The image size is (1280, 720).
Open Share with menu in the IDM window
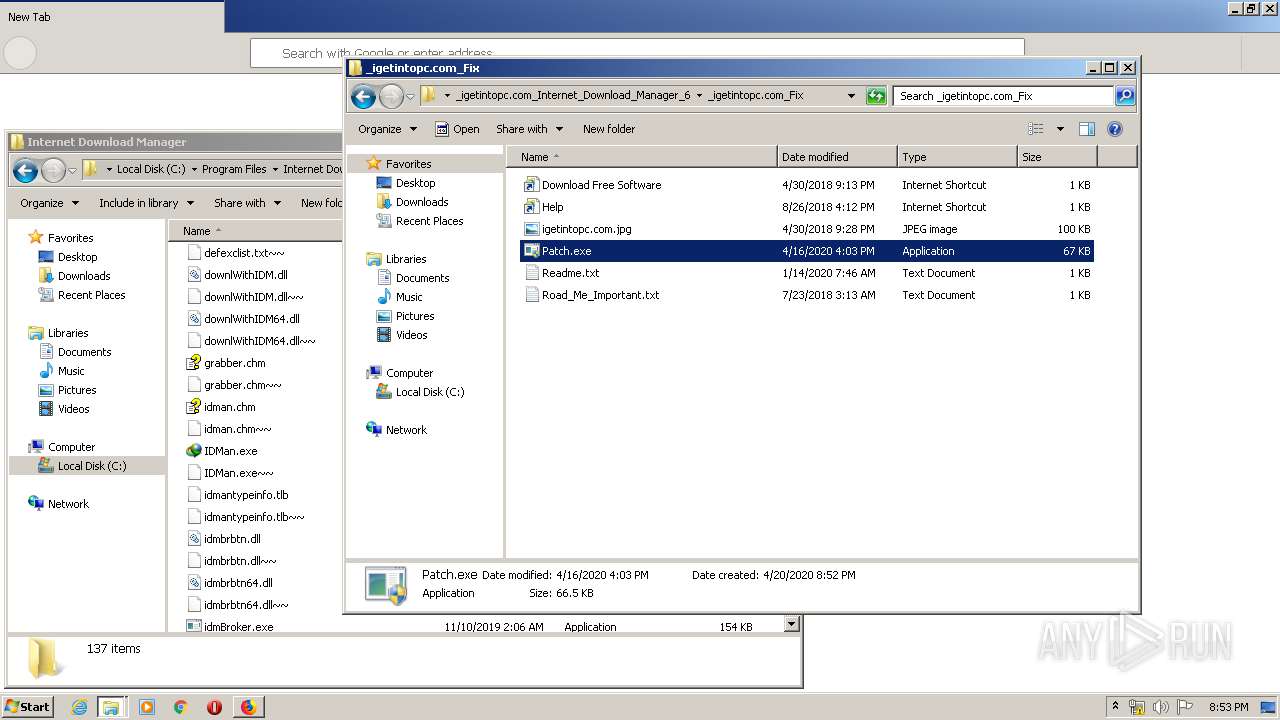tap(247, 203)
